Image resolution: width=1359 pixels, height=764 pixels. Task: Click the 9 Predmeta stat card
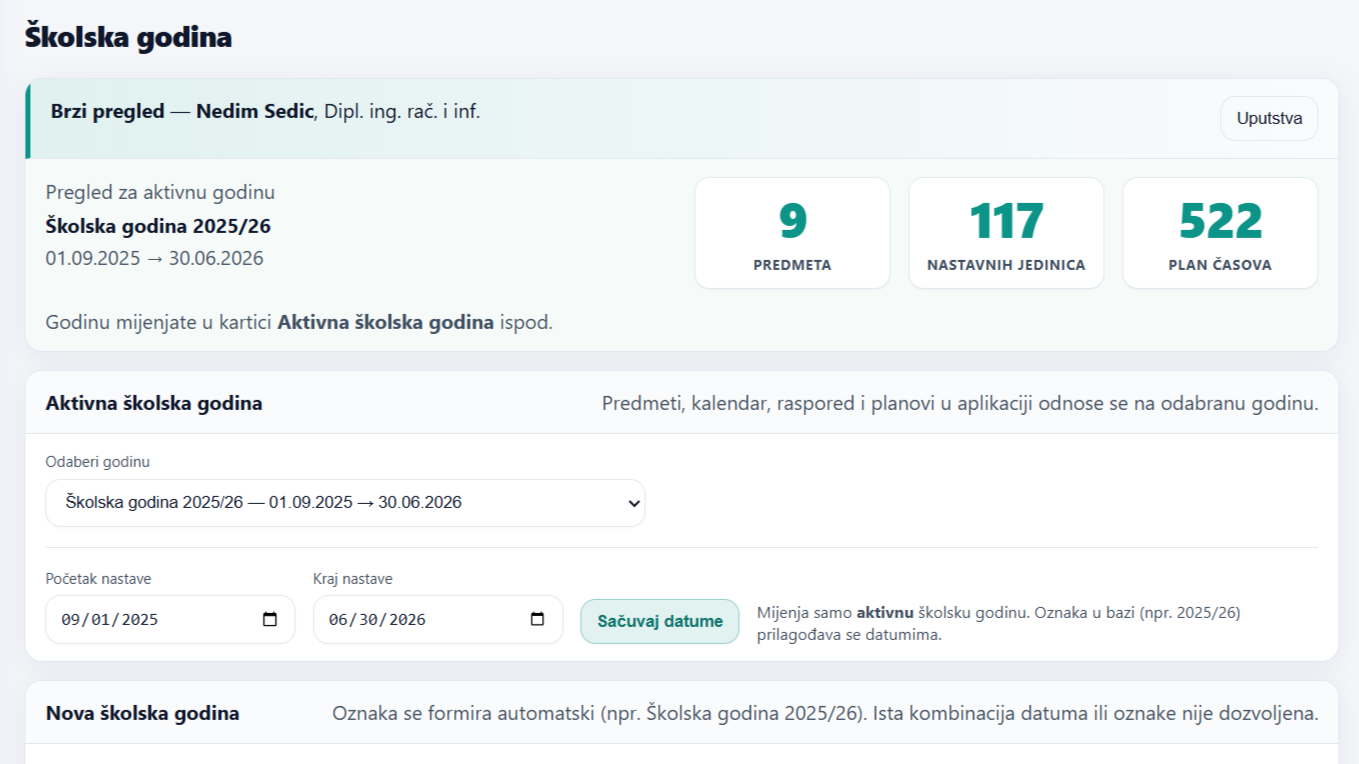click(792, 233)
